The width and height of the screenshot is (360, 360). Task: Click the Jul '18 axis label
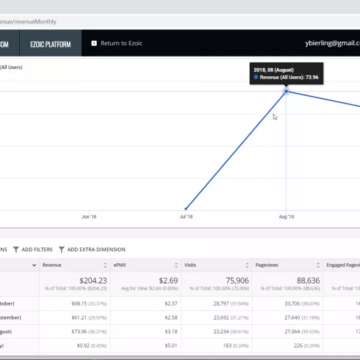coord(186,217)
